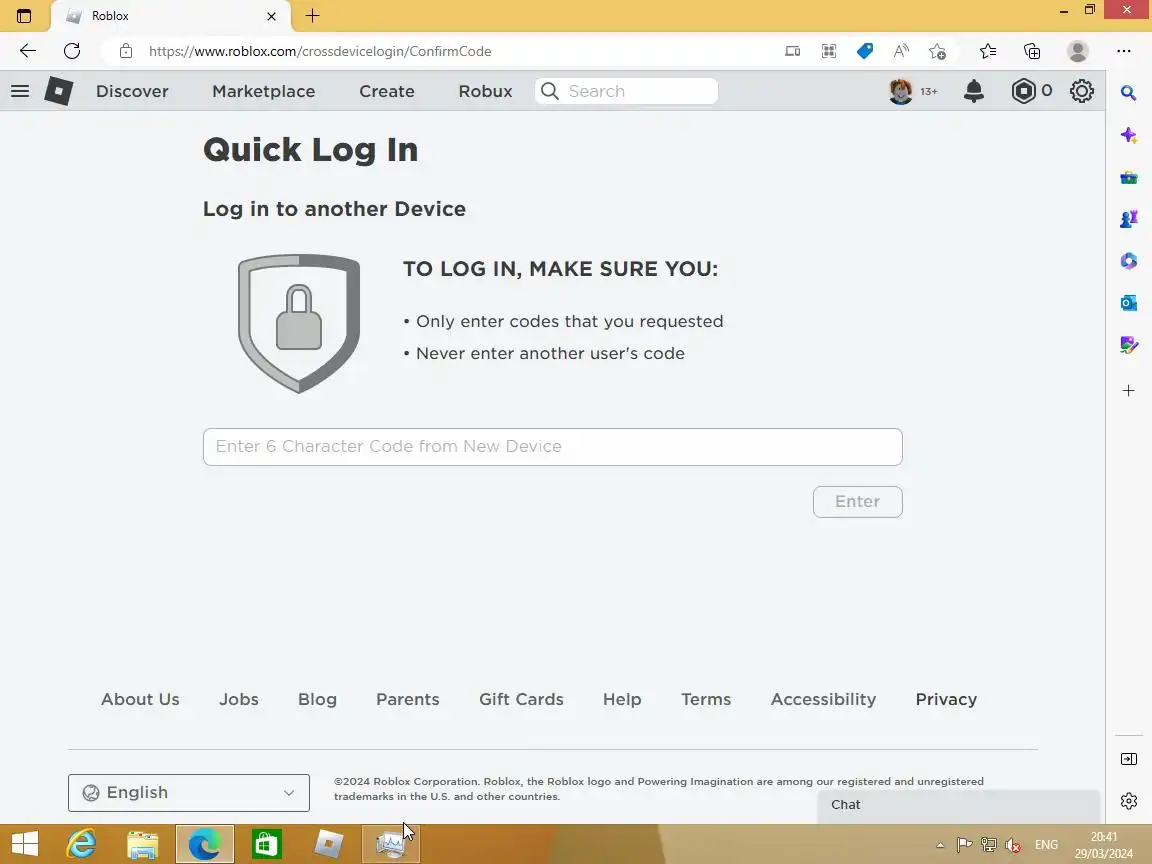
Task: Open the Robux page from navbar
Action: [486, 91]
